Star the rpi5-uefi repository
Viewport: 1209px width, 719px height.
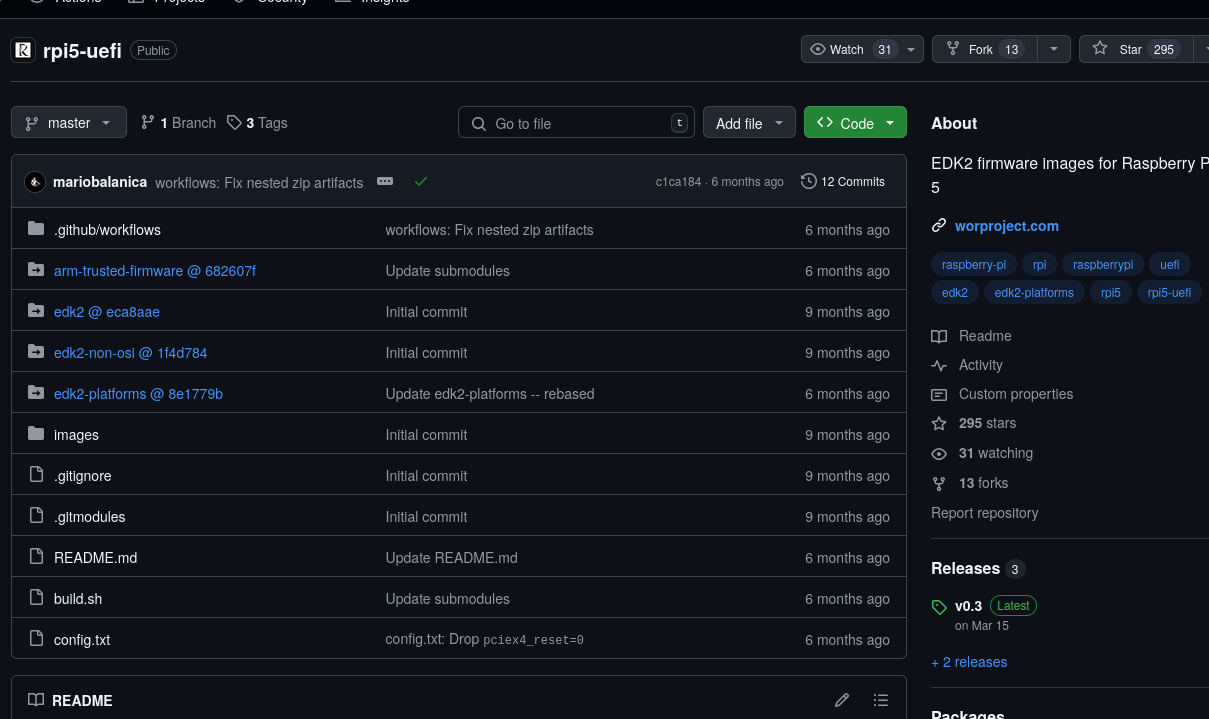[1135, 49]
